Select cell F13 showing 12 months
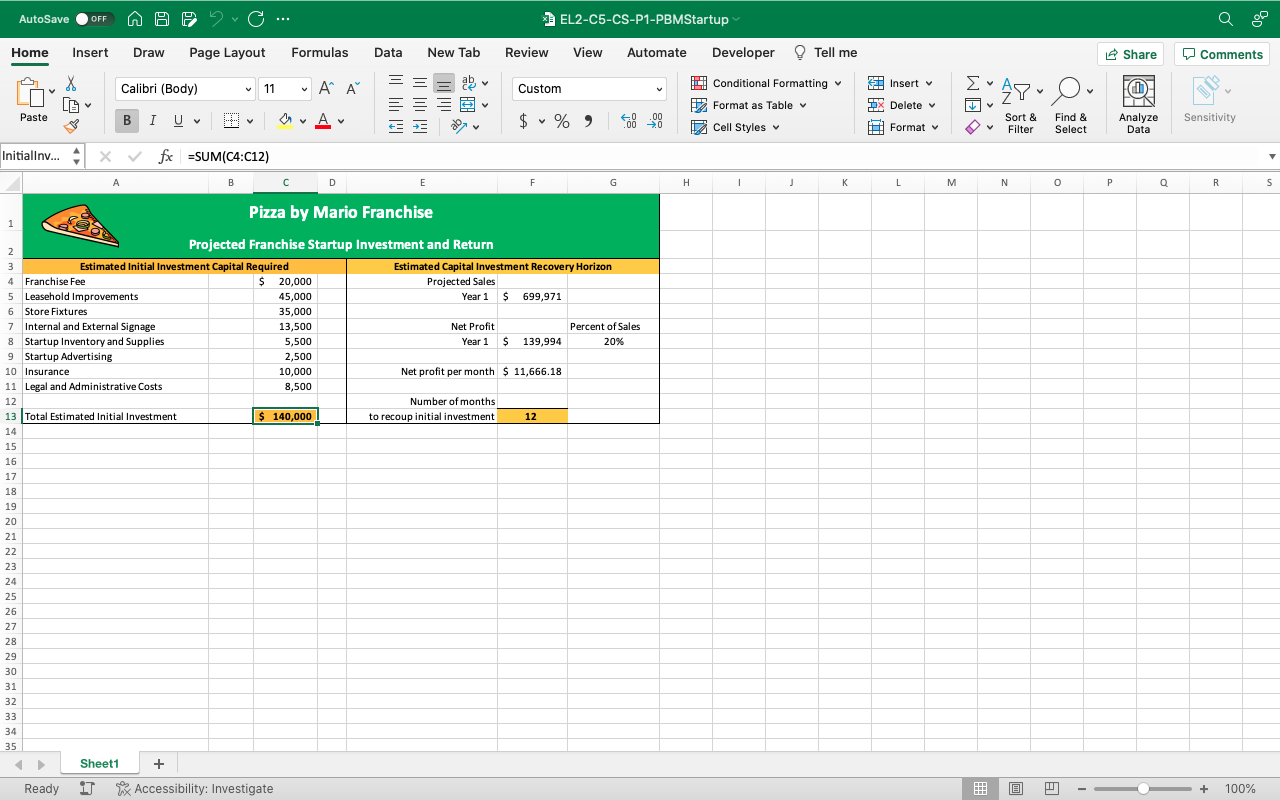The height and width of the screenshot is (800, 1280). 532,416
